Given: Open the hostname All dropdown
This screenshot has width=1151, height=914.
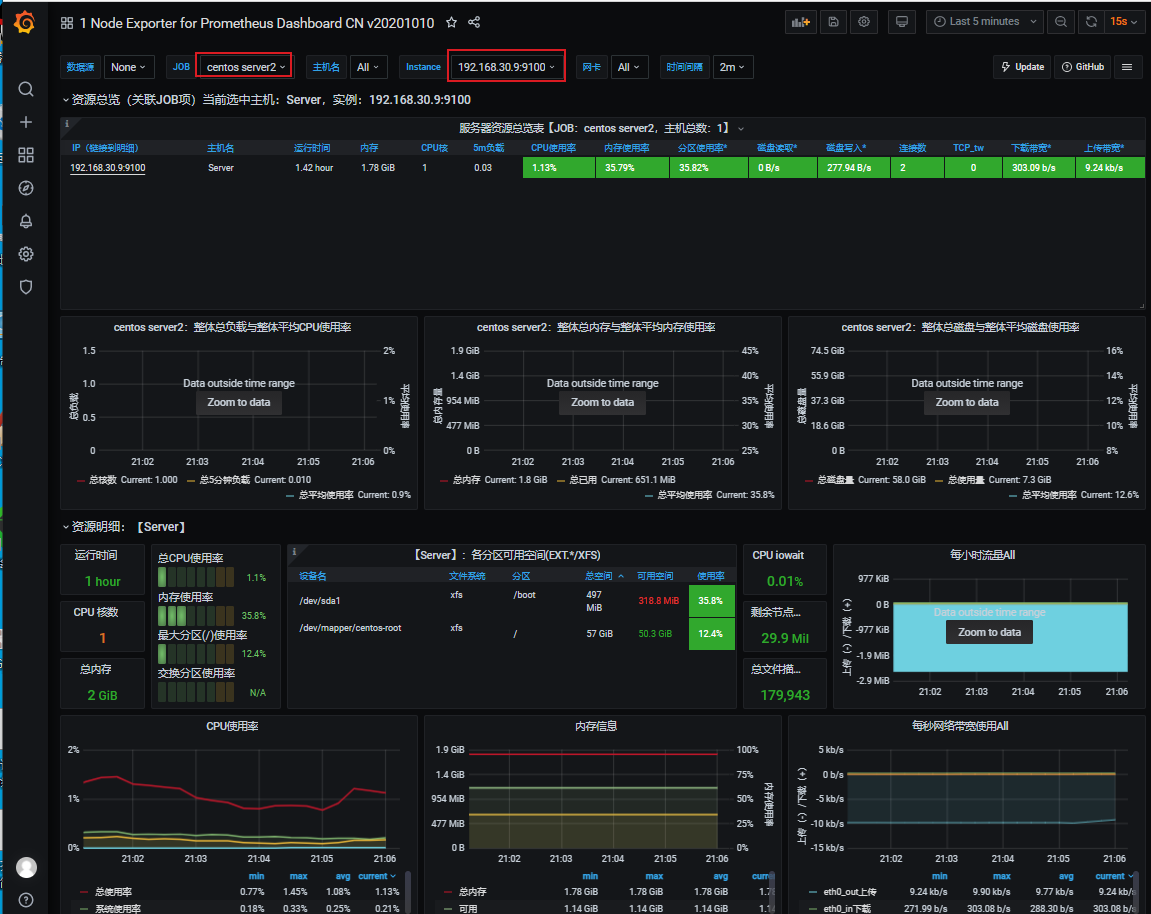Looking at the screenshot, I should [x=368, y=67].
